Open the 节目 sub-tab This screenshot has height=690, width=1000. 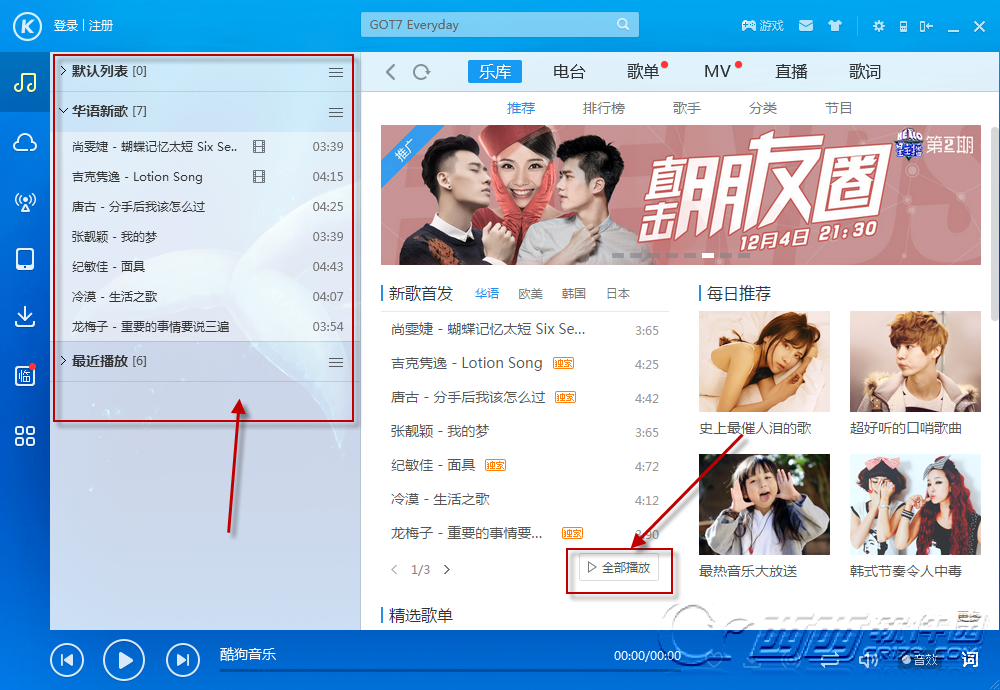pyautogui.click(x=838, y=108)
